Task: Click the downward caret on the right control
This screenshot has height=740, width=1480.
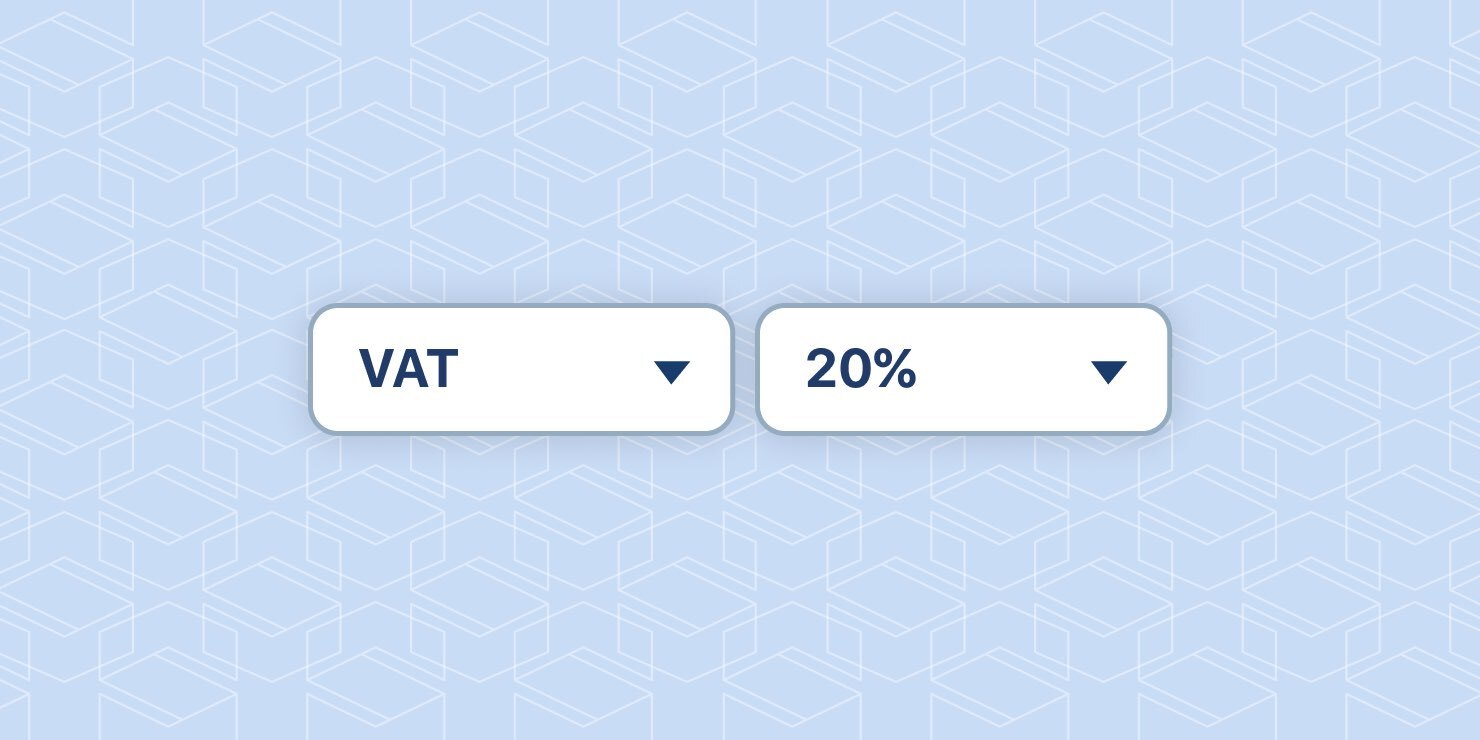Action: click(x=1109, y=369)
